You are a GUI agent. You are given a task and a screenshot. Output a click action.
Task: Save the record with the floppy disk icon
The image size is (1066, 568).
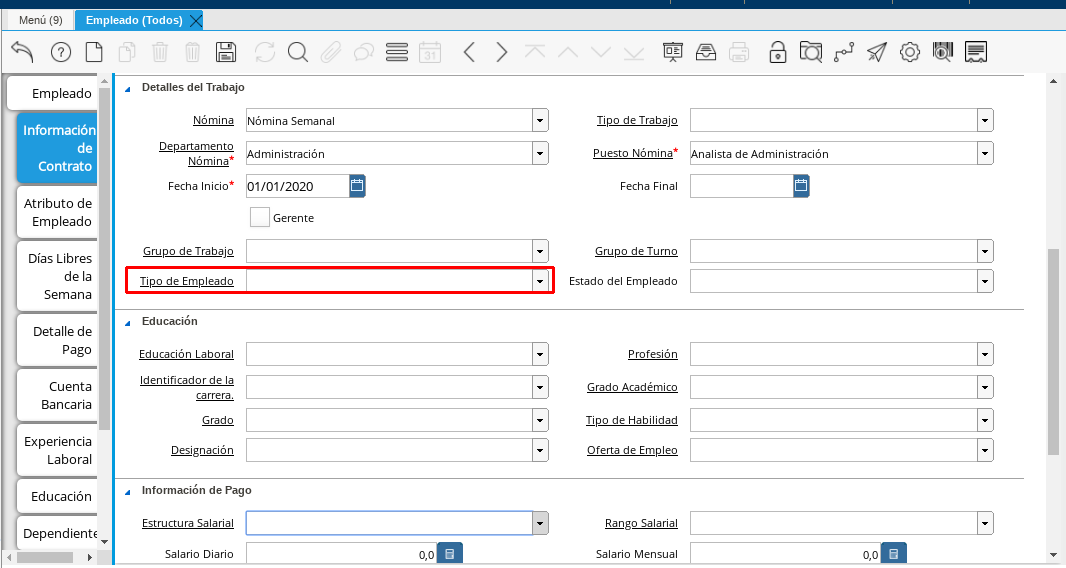226,52
